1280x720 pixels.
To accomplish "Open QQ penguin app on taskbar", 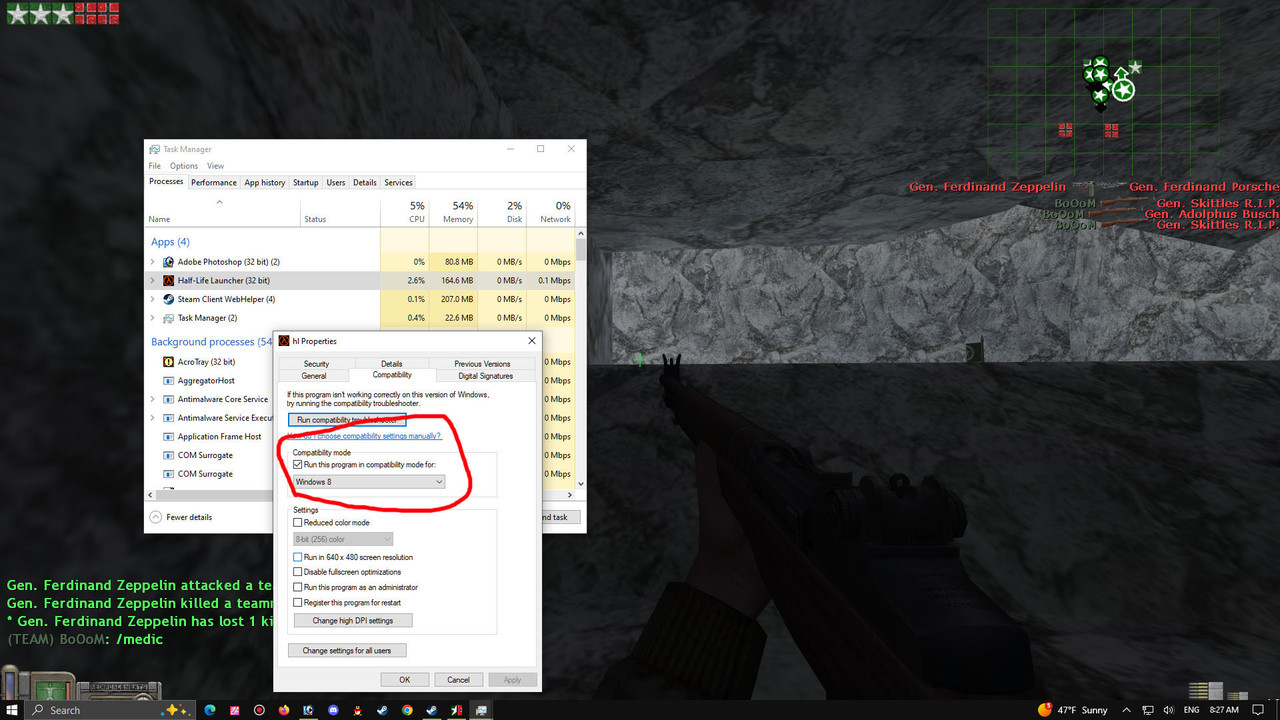I will pyautogui.click(x=358, y=710).
